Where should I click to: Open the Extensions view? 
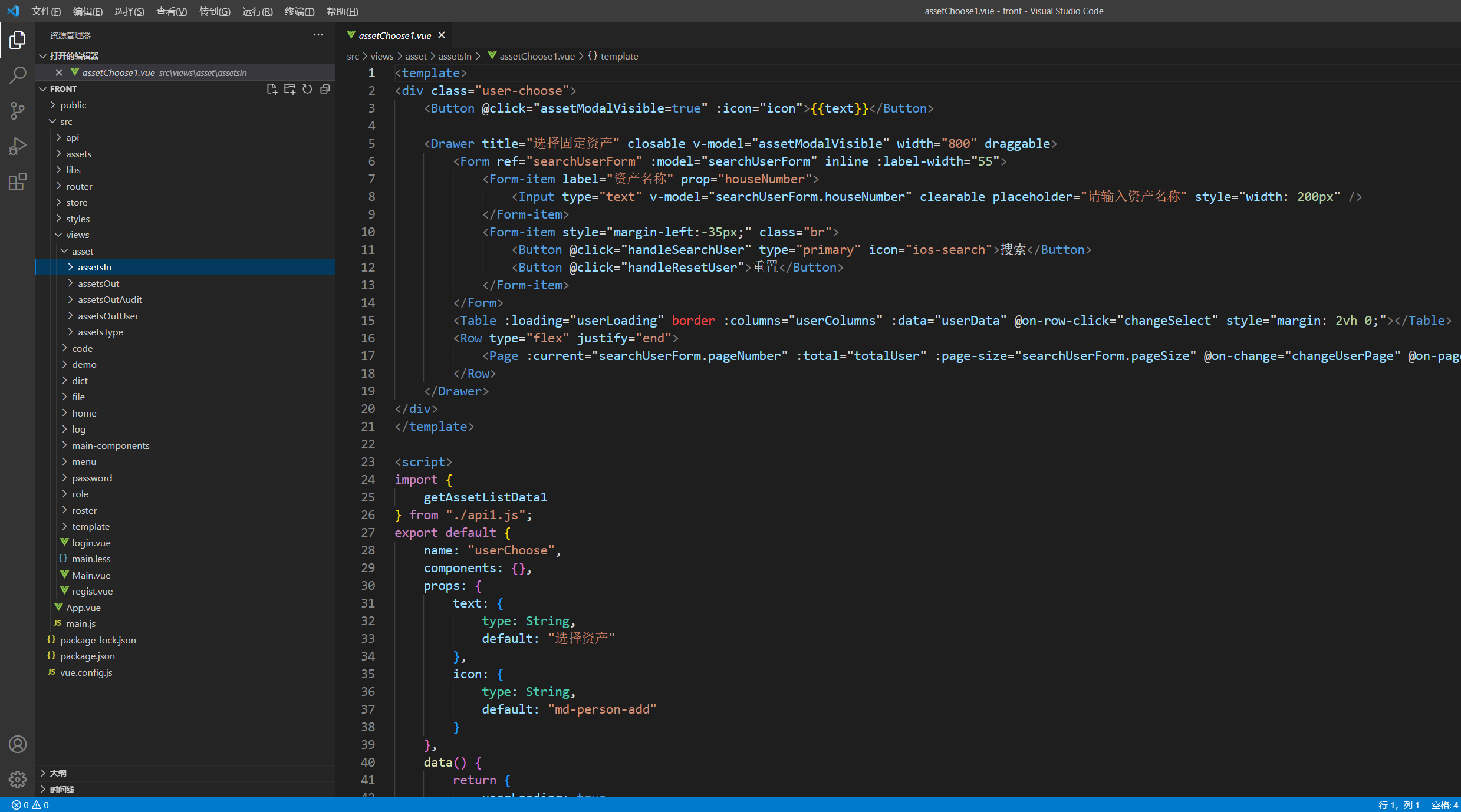tap(18, 181)
